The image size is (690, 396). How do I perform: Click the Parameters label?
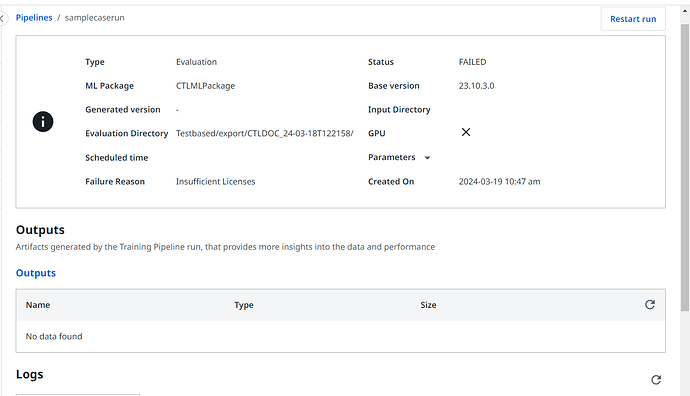[x=392, y=157]
